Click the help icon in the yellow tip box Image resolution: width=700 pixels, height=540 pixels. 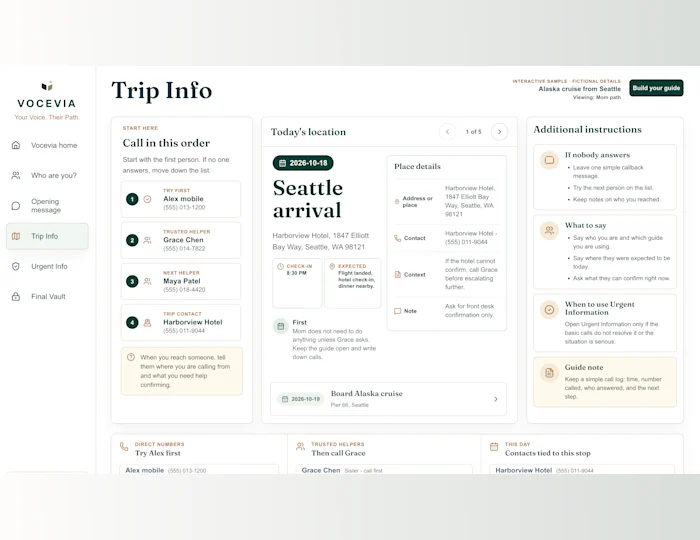(131, 357)
